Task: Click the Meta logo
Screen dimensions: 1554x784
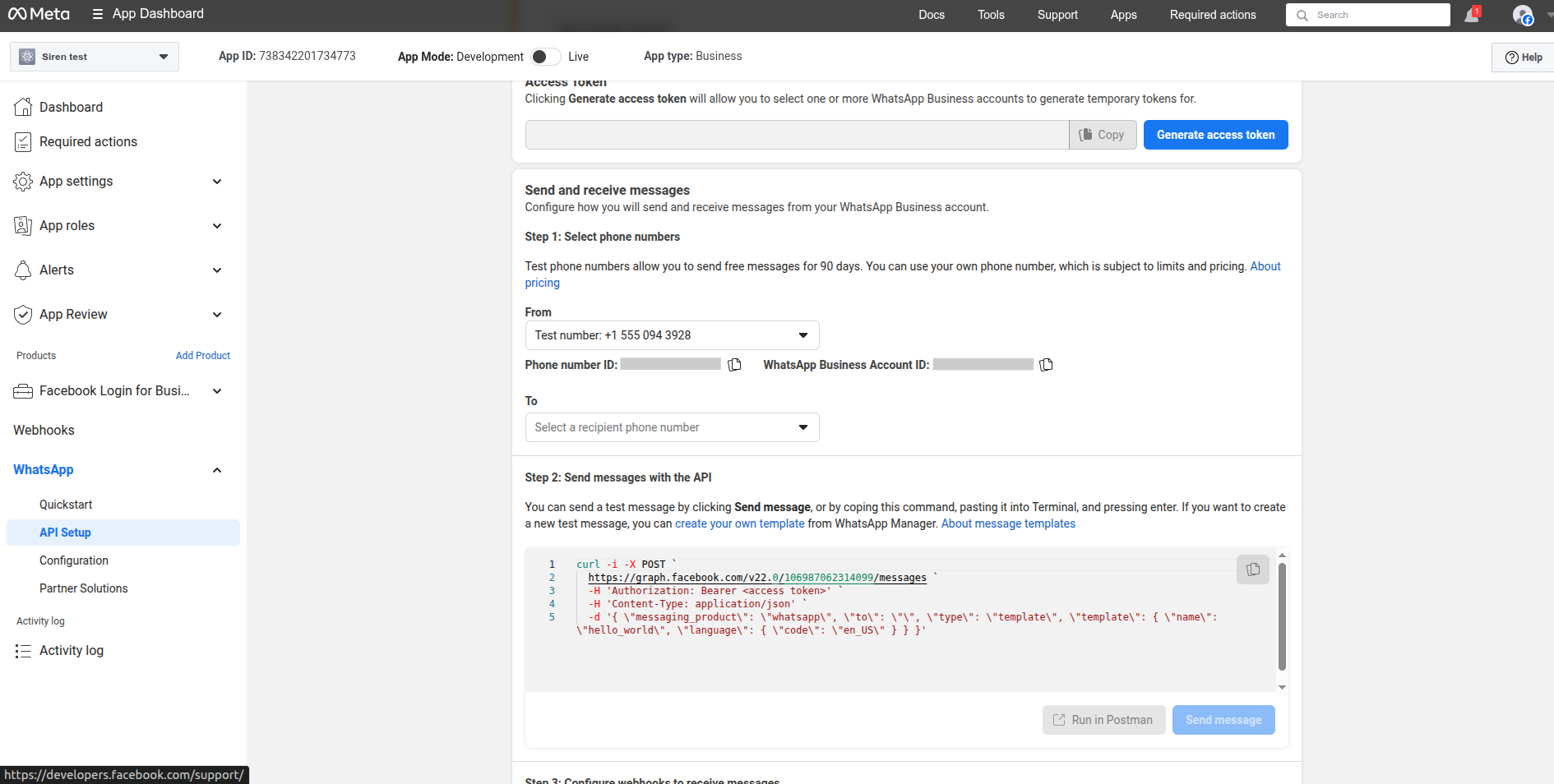Action: (x=39, y=14)
